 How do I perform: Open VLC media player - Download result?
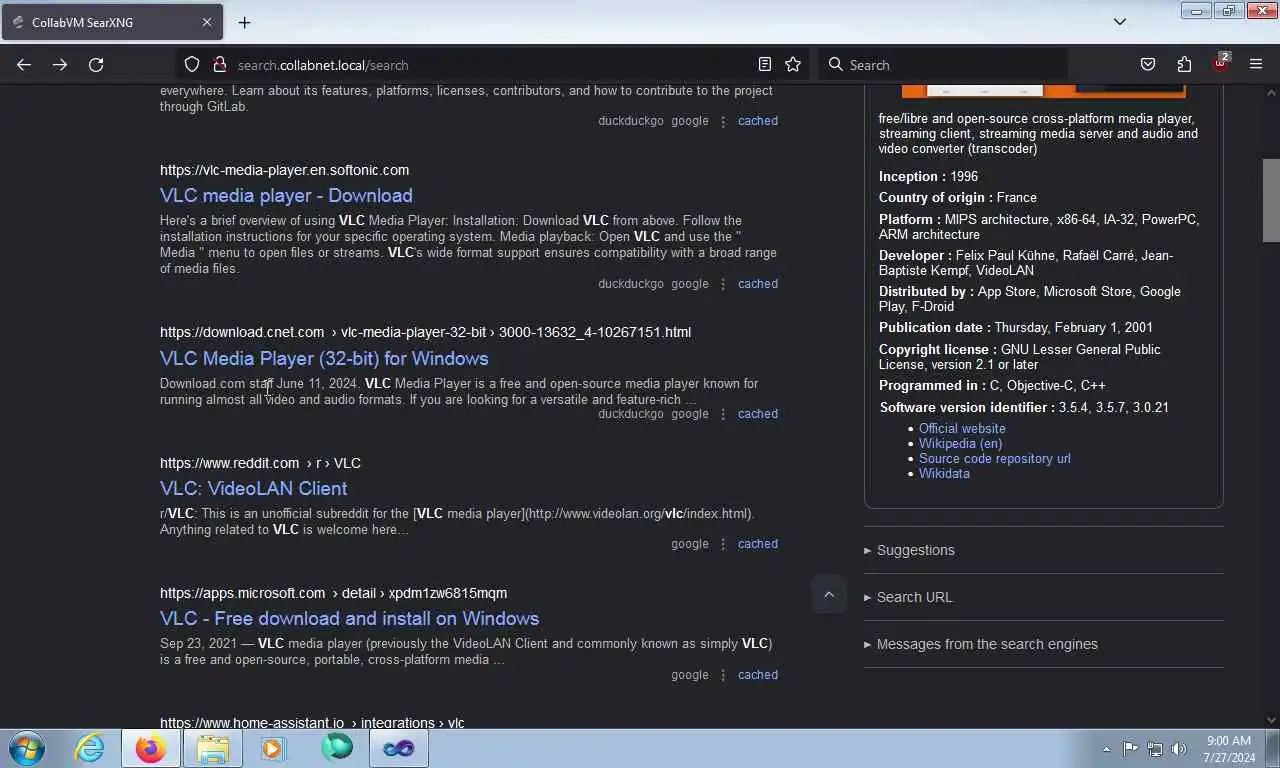286,196
